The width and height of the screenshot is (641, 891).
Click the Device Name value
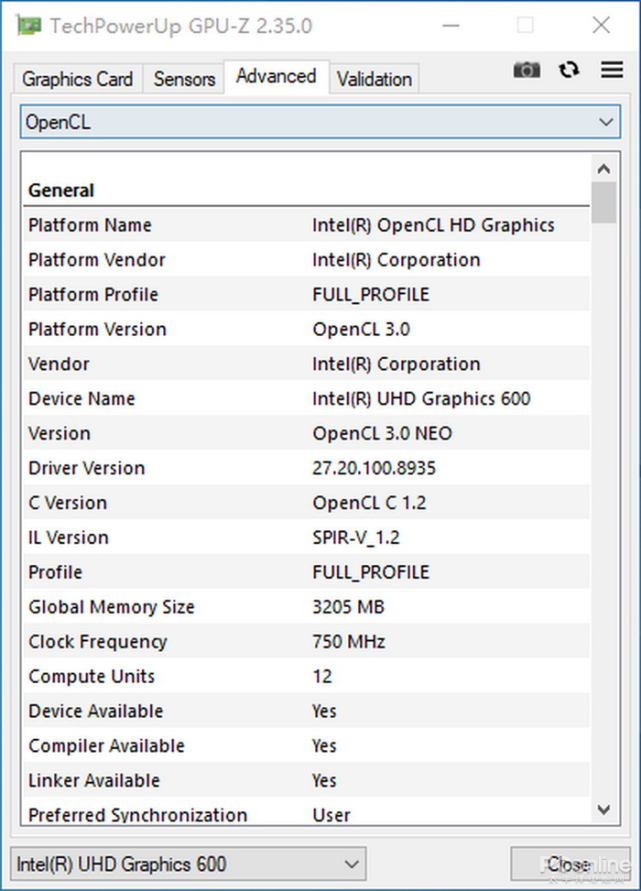click(x=421, y=399)
